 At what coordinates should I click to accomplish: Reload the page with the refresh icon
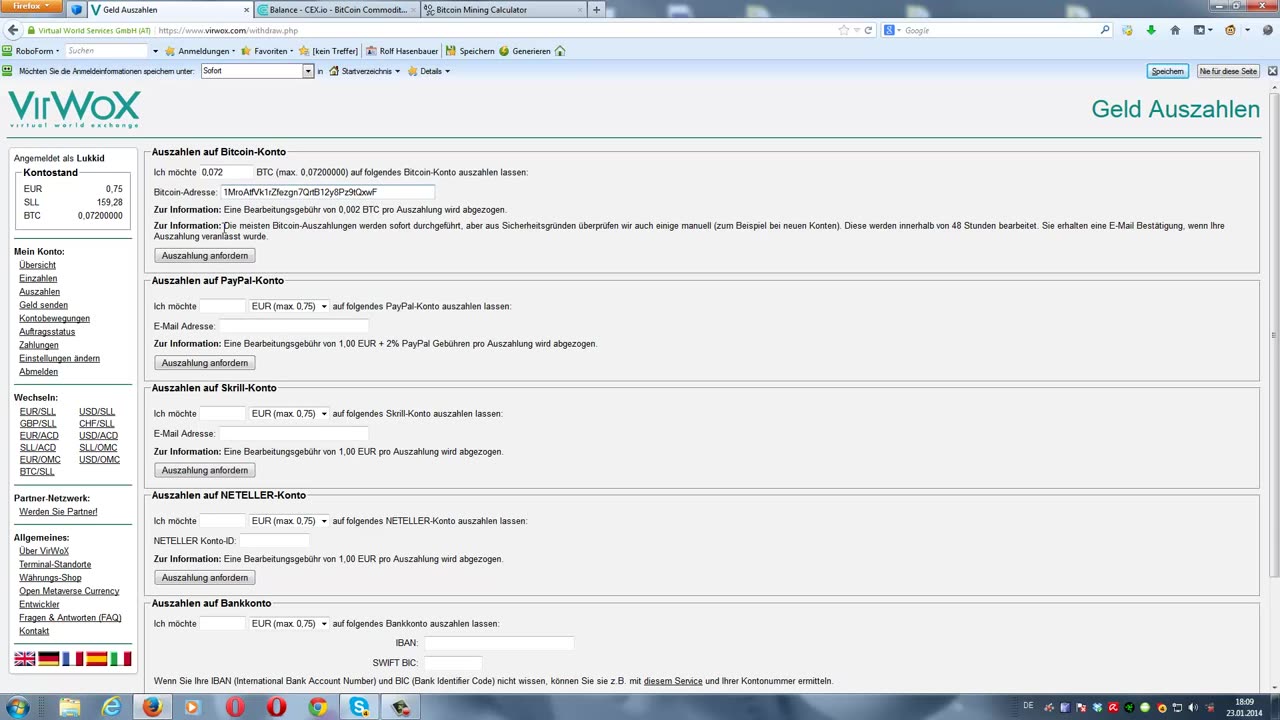coord(868,30)
